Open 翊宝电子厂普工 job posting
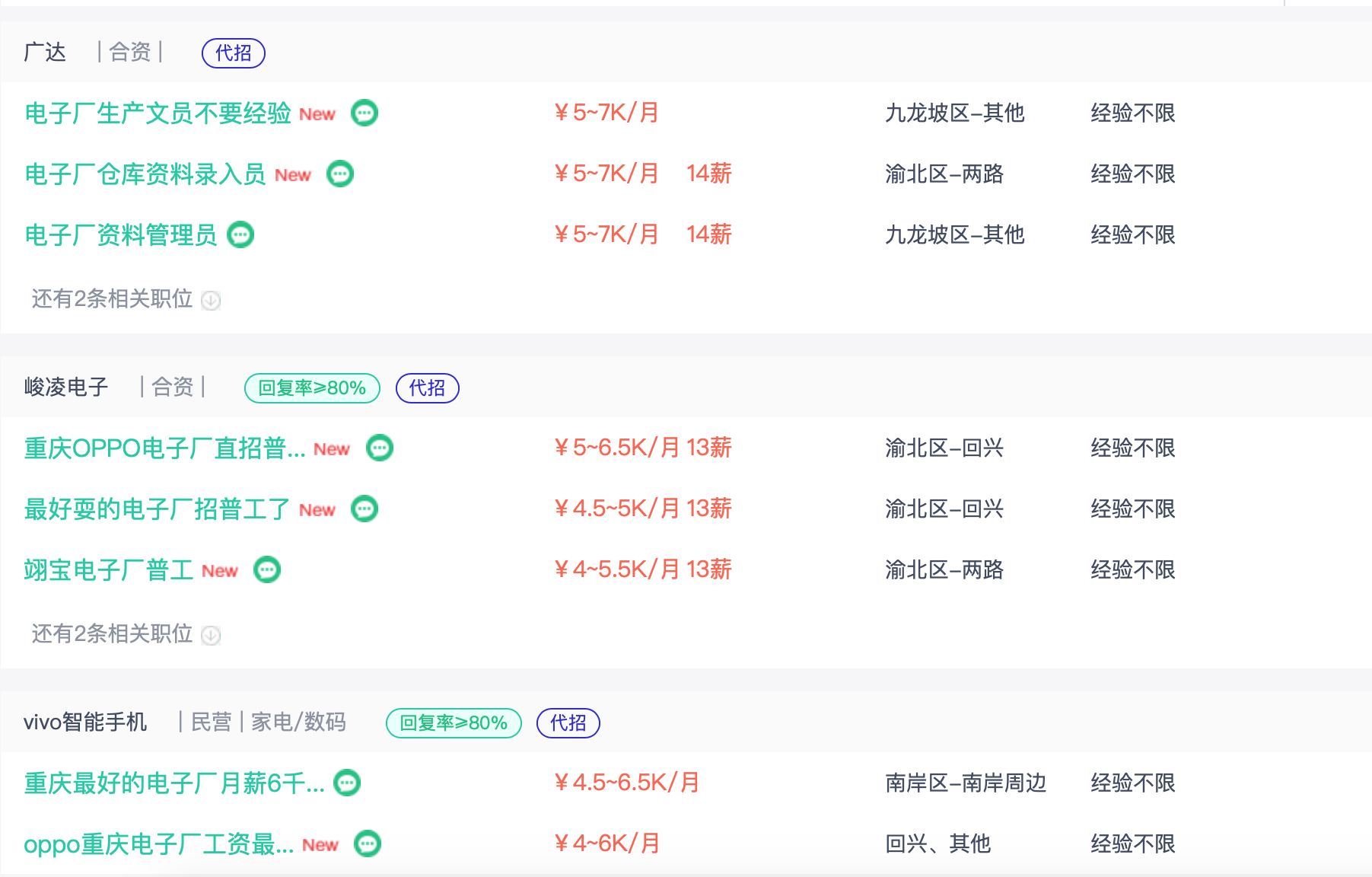Screen dimensions: 1372x877 point(108,570)
